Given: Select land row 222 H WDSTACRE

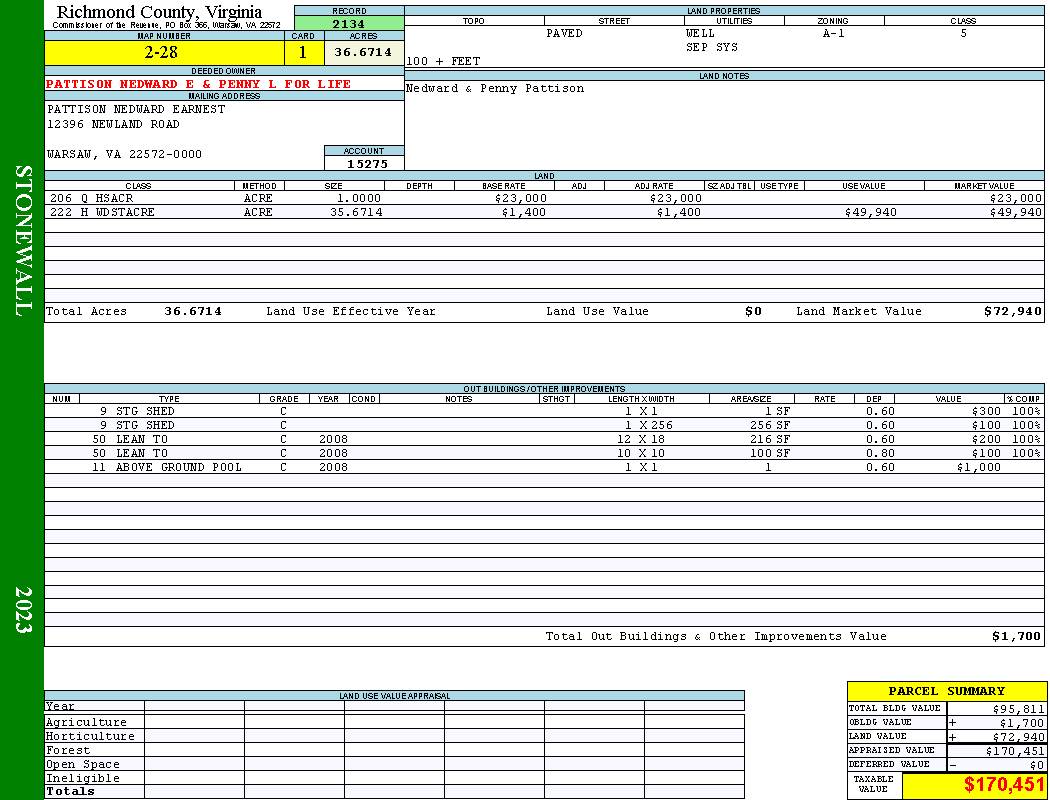Looking at the screenshot, I should point(544,212).
